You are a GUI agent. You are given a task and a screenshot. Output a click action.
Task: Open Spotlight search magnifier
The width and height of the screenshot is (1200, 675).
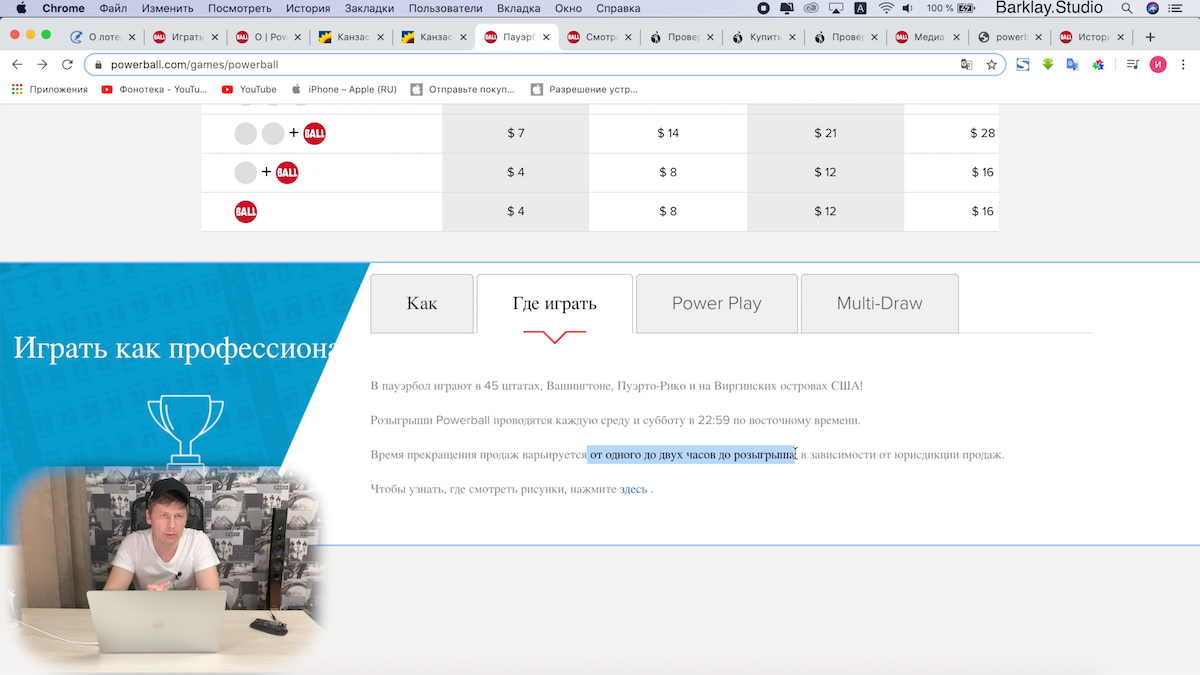tap(1127, 8)
